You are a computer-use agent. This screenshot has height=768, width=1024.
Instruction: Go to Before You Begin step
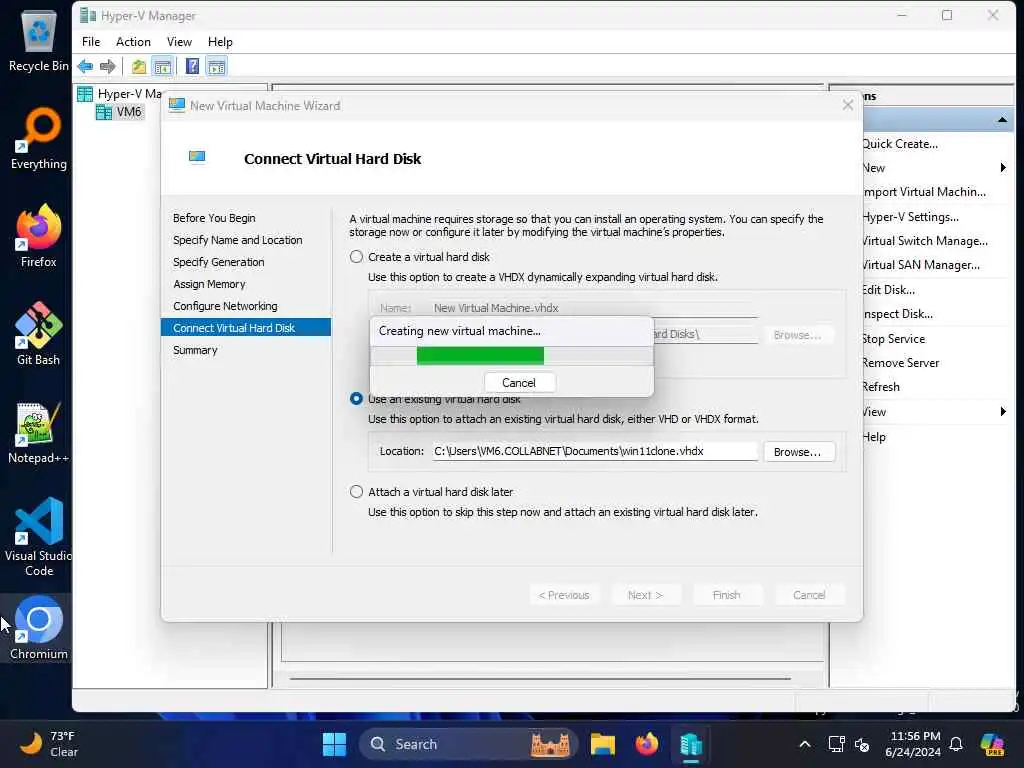coord(214,218)
